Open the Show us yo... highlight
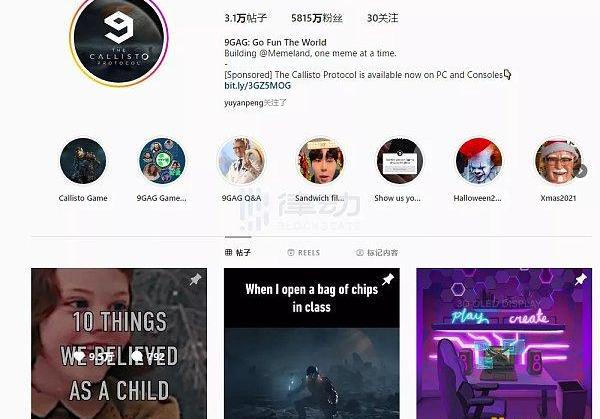Screen dimensions: 600x419 [399, 161]
